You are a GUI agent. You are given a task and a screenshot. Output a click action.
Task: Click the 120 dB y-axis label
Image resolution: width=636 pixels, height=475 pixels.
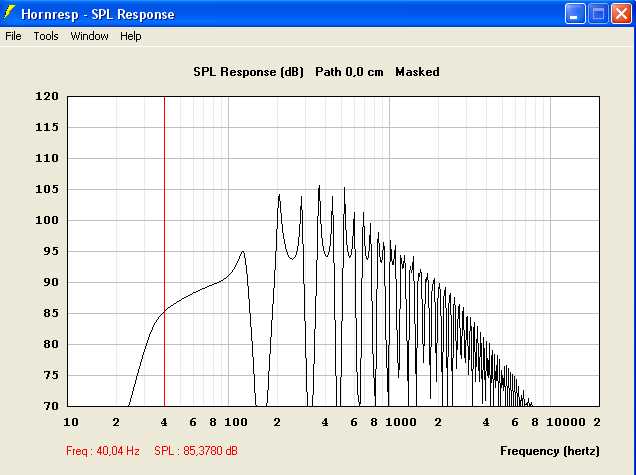click(x=47, y=96)
